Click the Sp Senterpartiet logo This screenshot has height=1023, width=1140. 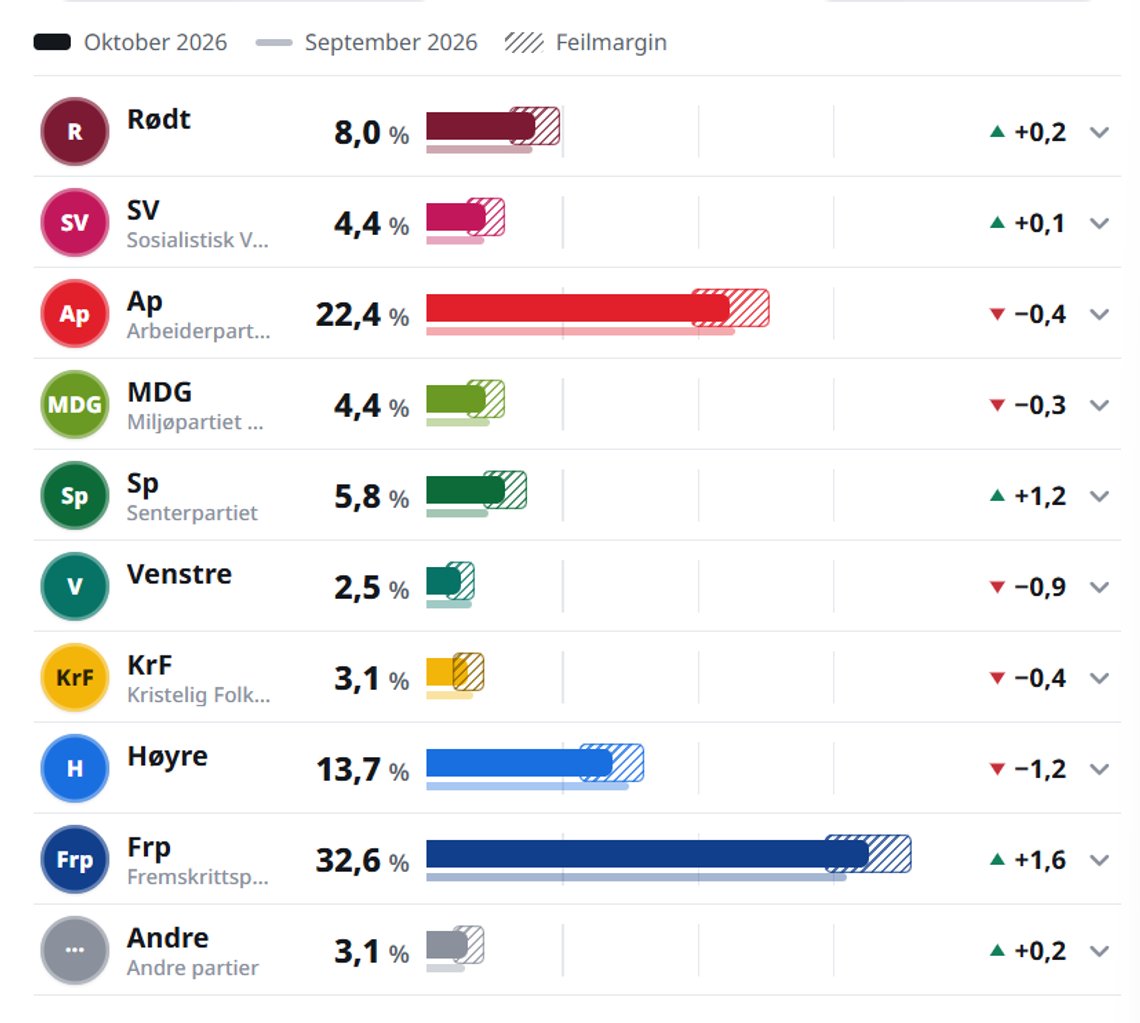click(75, 495)
